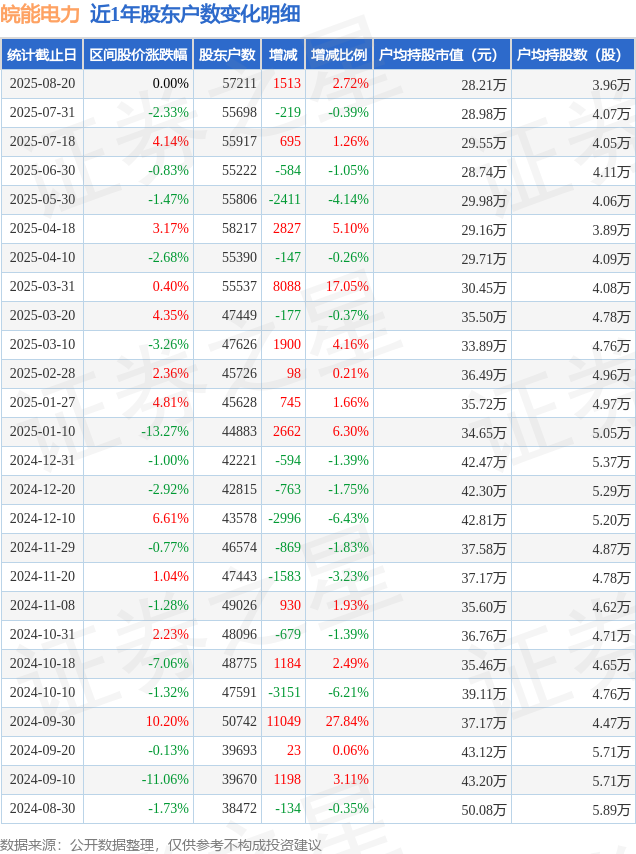Click the 27.84% change ratio cell
Viewport: 636px width, 854px height.
pos(347,721)
